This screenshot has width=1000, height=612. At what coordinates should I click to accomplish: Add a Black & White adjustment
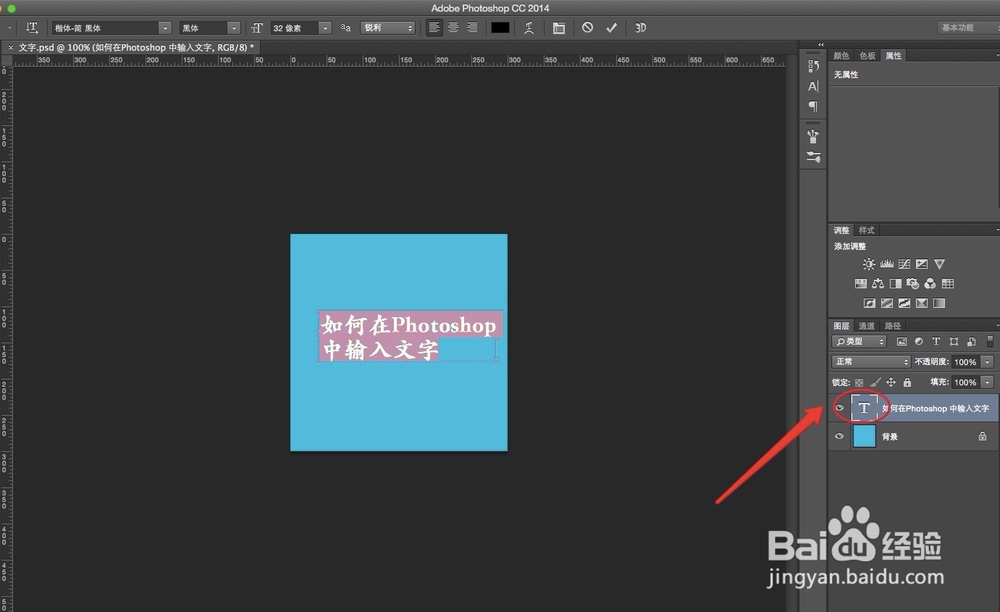(895, 284)
